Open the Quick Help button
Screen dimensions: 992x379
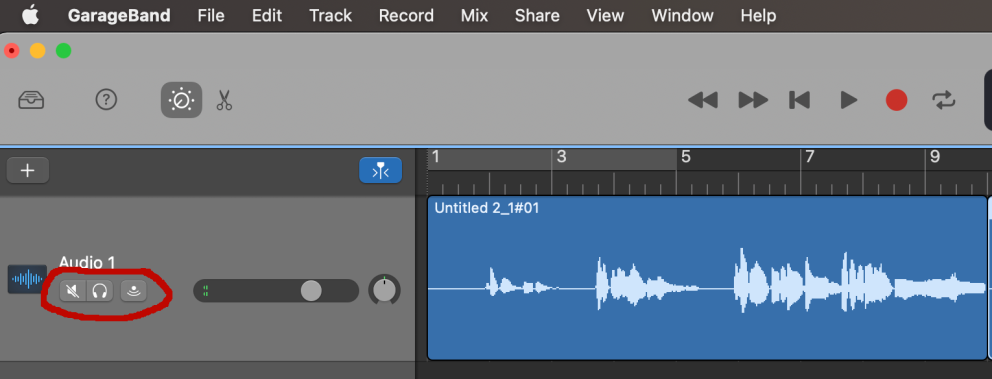[x=106, y=100]
